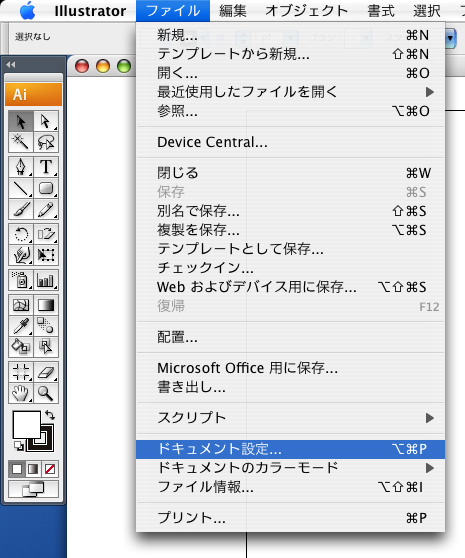
Task: Choose テンプレートから新規...
Action: point(290,54)
